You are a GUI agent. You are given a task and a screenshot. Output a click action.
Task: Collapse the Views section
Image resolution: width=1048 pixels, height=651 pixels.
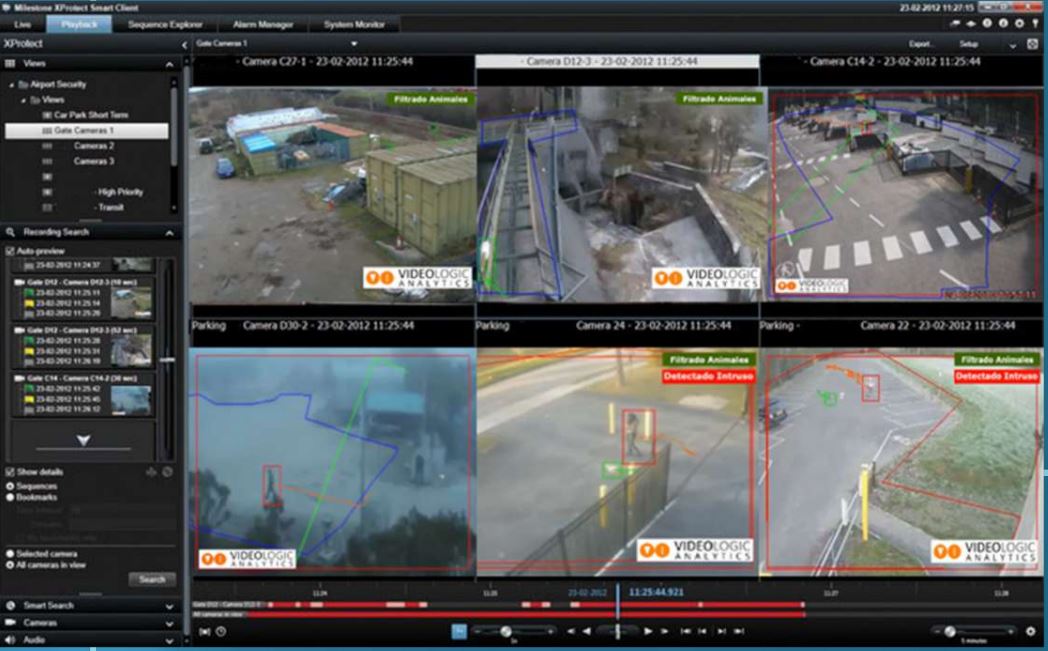(169, 64)
